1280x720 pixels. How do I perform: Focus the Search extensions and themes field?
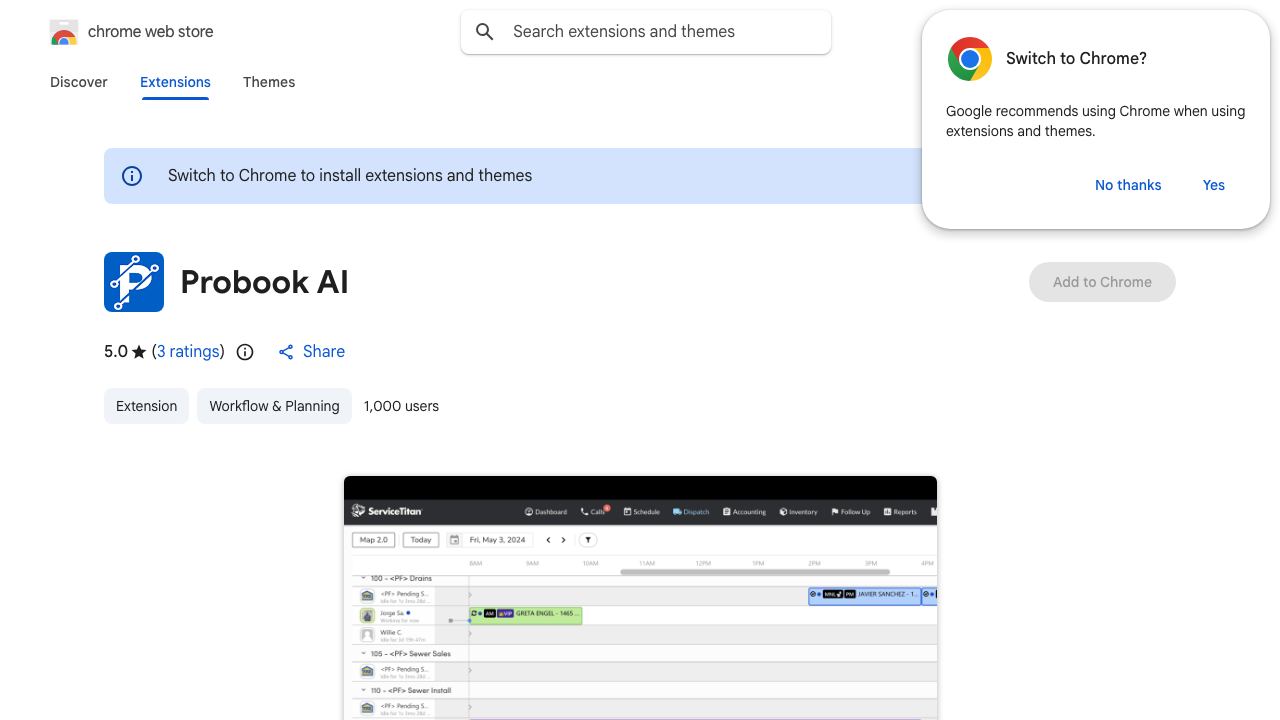[646, 32]
